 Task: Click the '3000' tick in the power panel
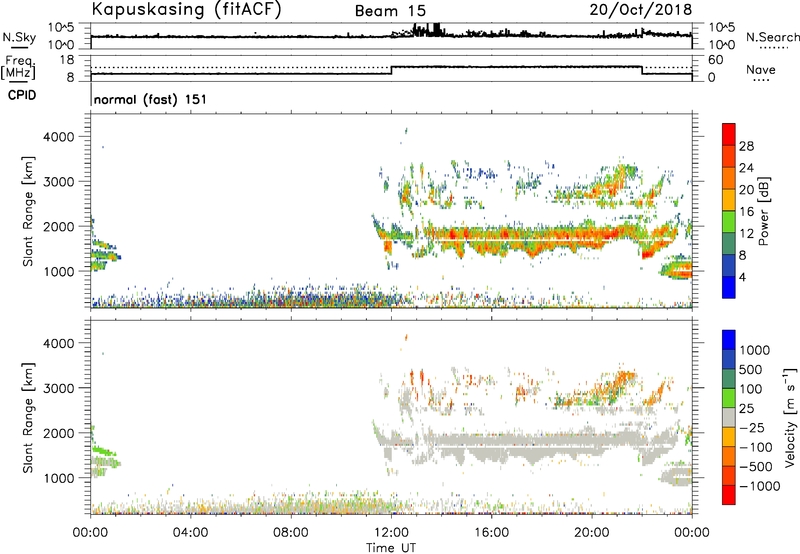tap(59, 182)
